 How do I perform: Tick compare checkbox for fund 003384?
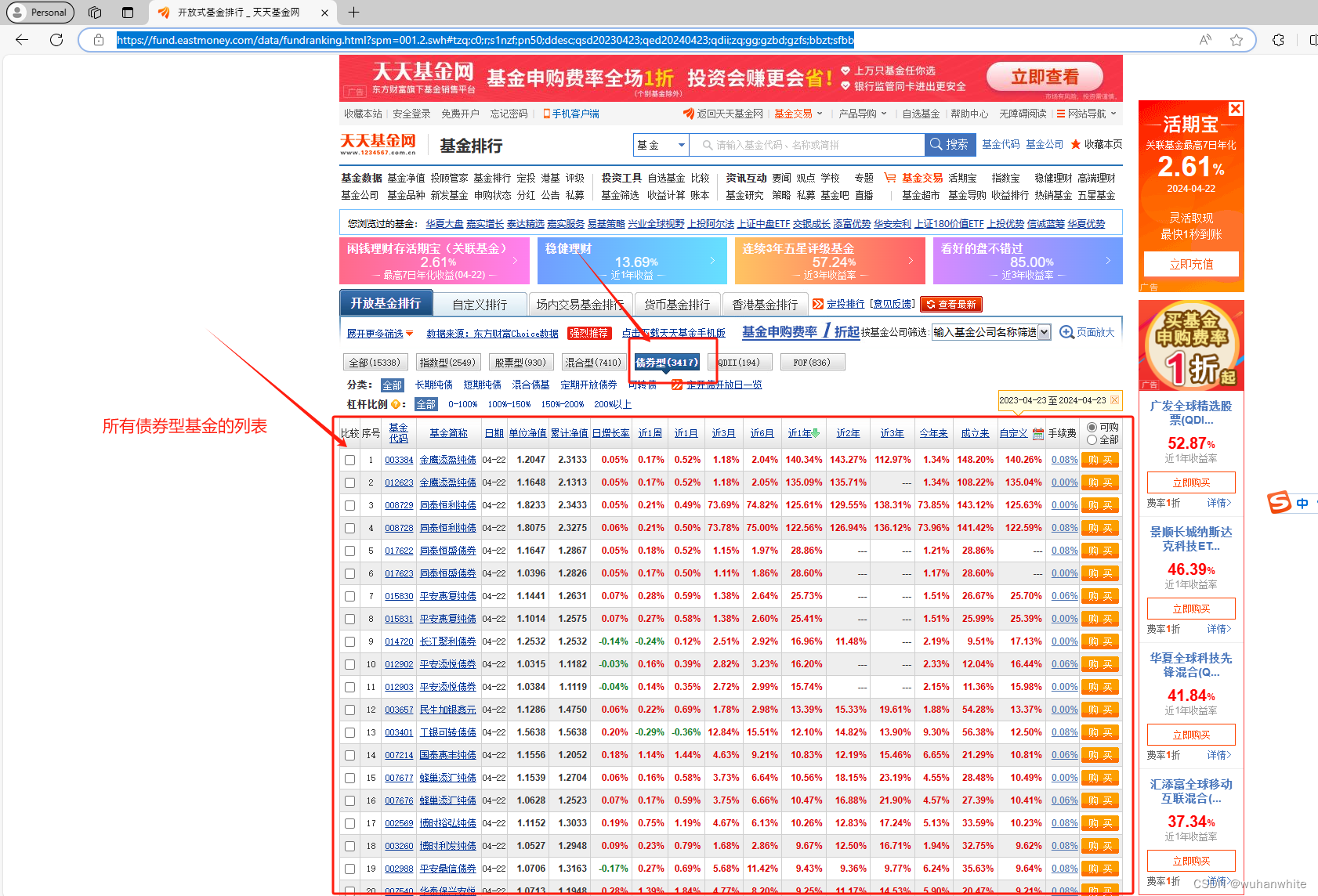pos(350,460)
